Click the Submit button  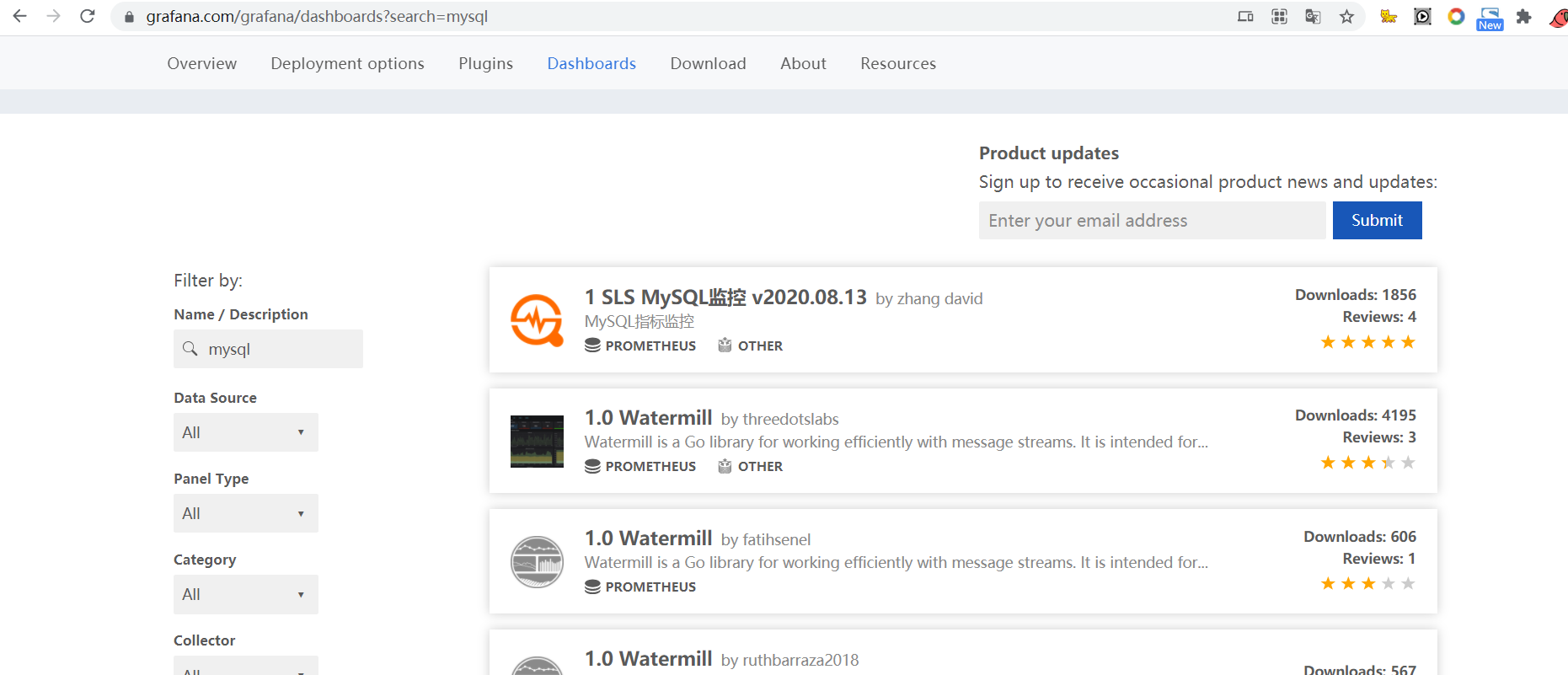[x=1377, y=220]
